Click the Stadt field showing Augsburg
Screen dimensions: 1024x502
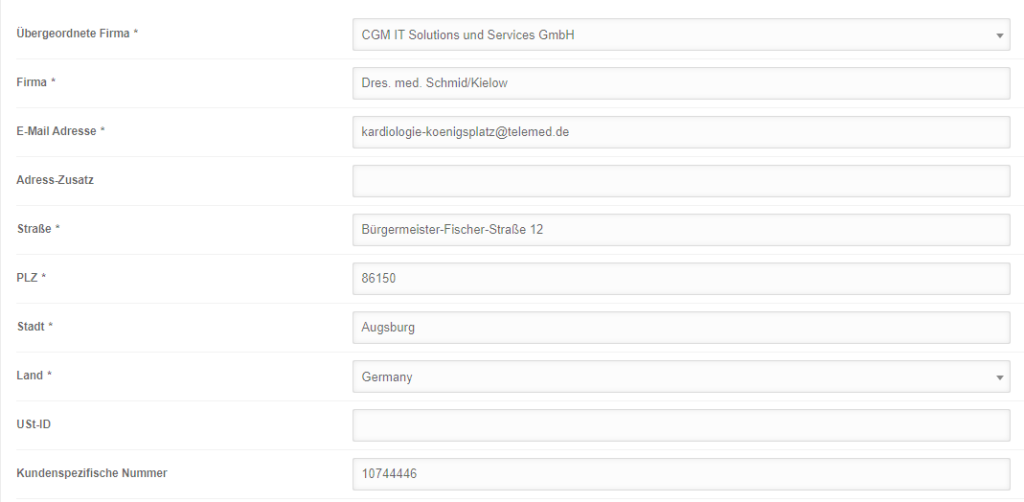pyautogui.click(x=681, y=327)
